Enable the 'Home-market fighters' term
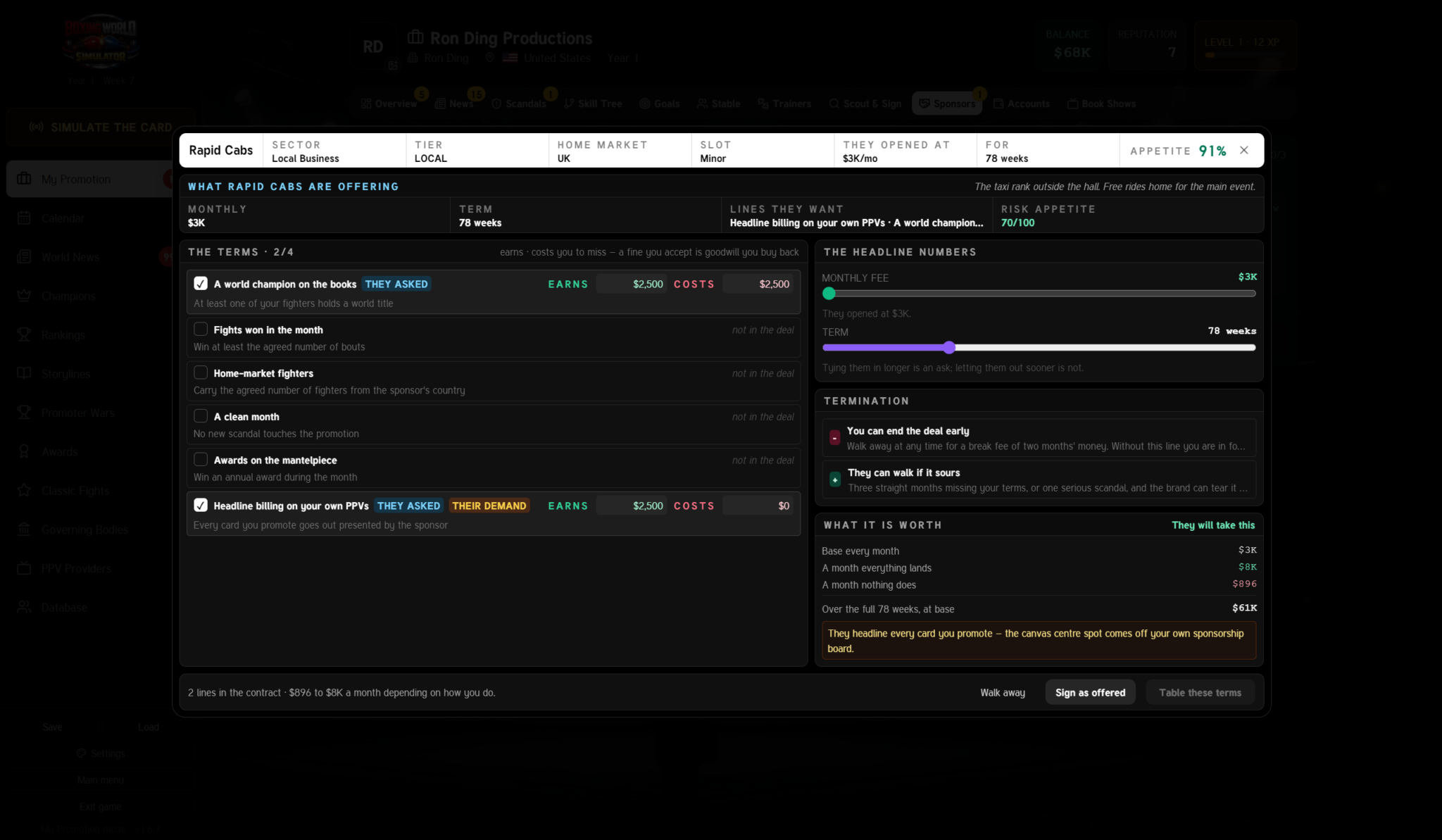 point(201,372)
